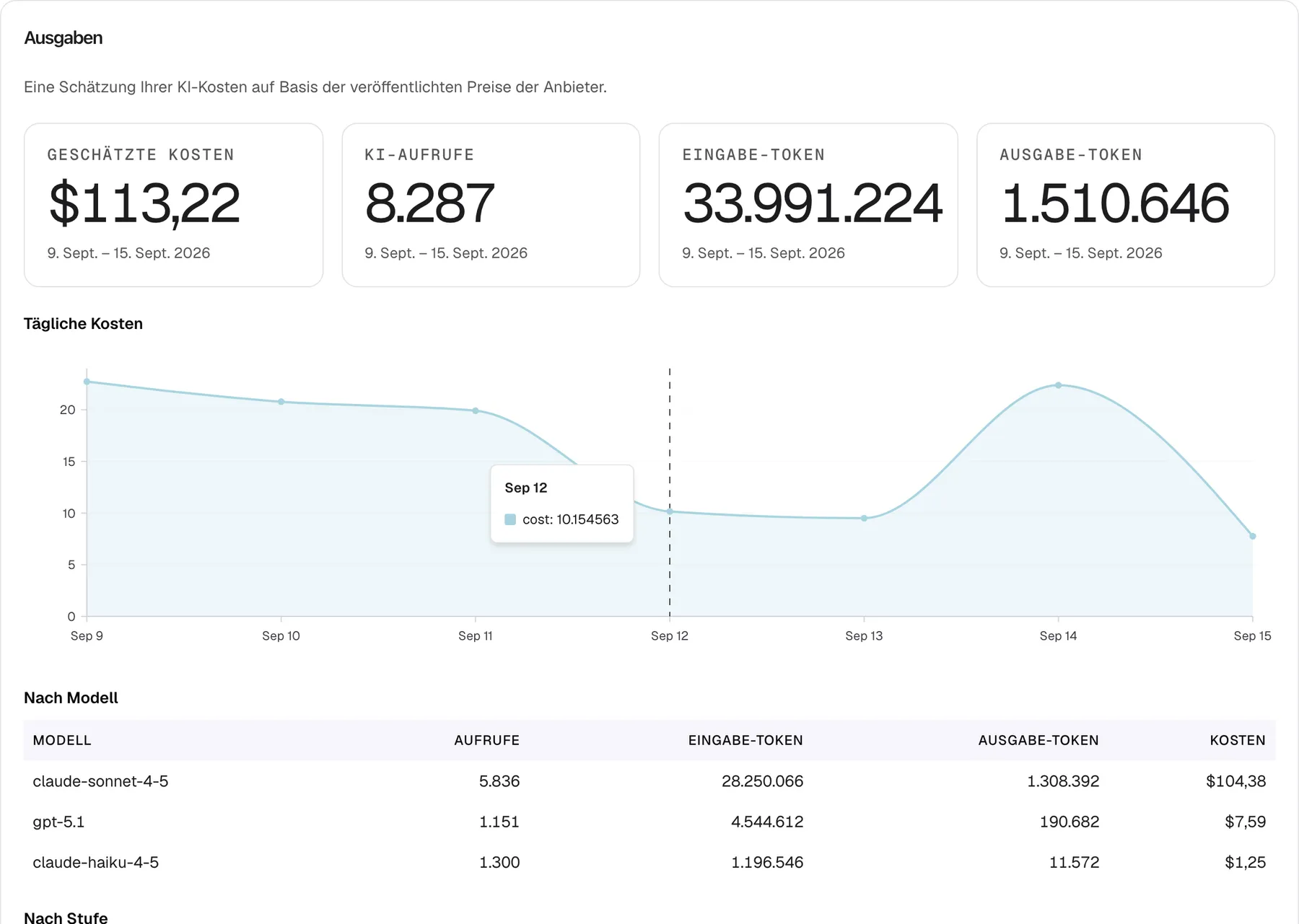Select the gpt-5.1 model row name

(x=58, y=822)
